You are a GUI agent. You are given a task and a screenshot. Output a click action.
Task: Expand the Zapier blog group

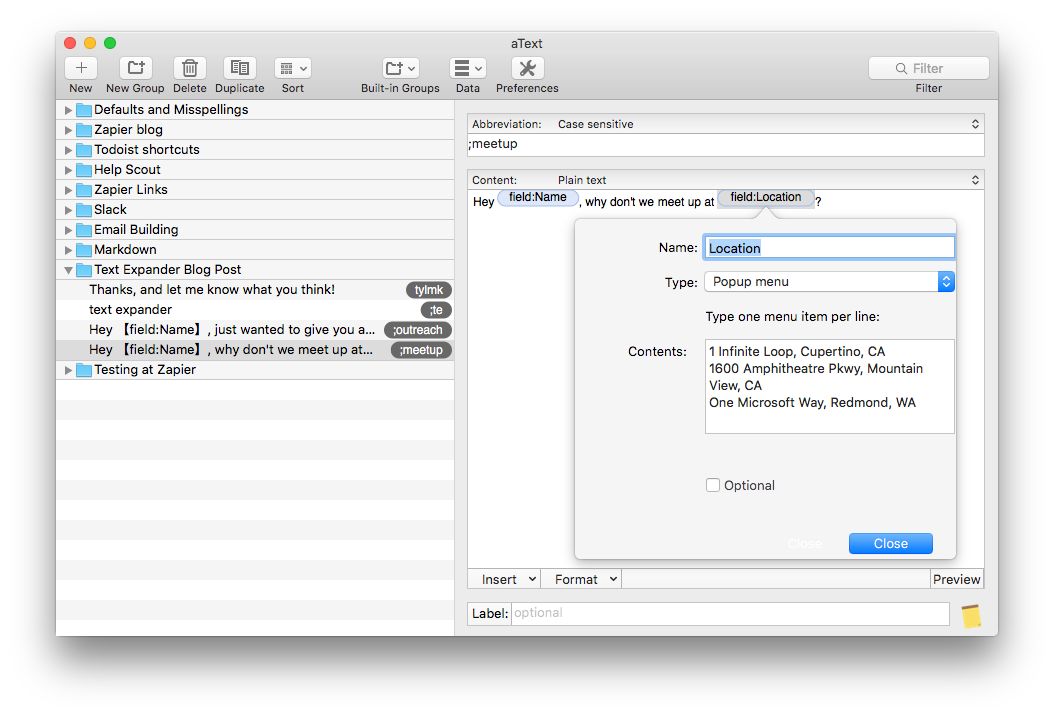[68, 130]
